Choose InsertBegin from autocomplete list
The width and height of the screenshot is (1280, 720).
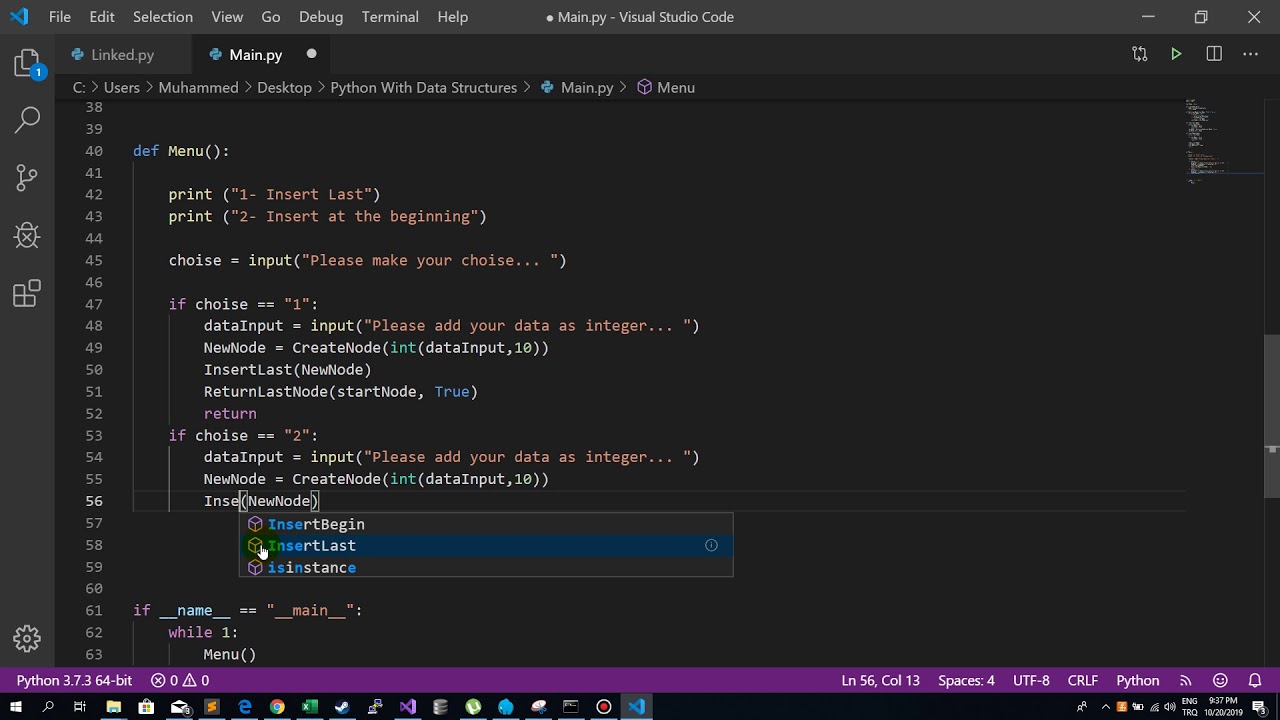pos(486,524)
